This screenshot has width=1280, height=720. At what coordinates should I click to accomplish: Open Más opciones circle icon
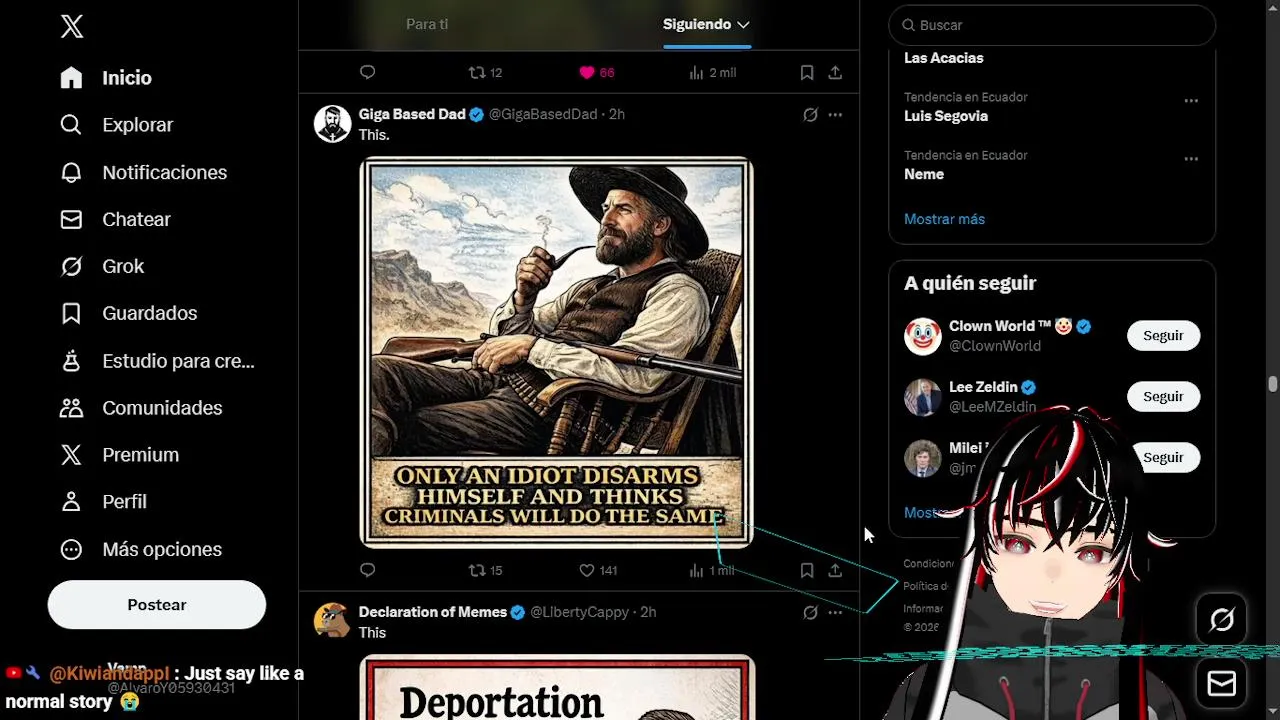[71, 549]
